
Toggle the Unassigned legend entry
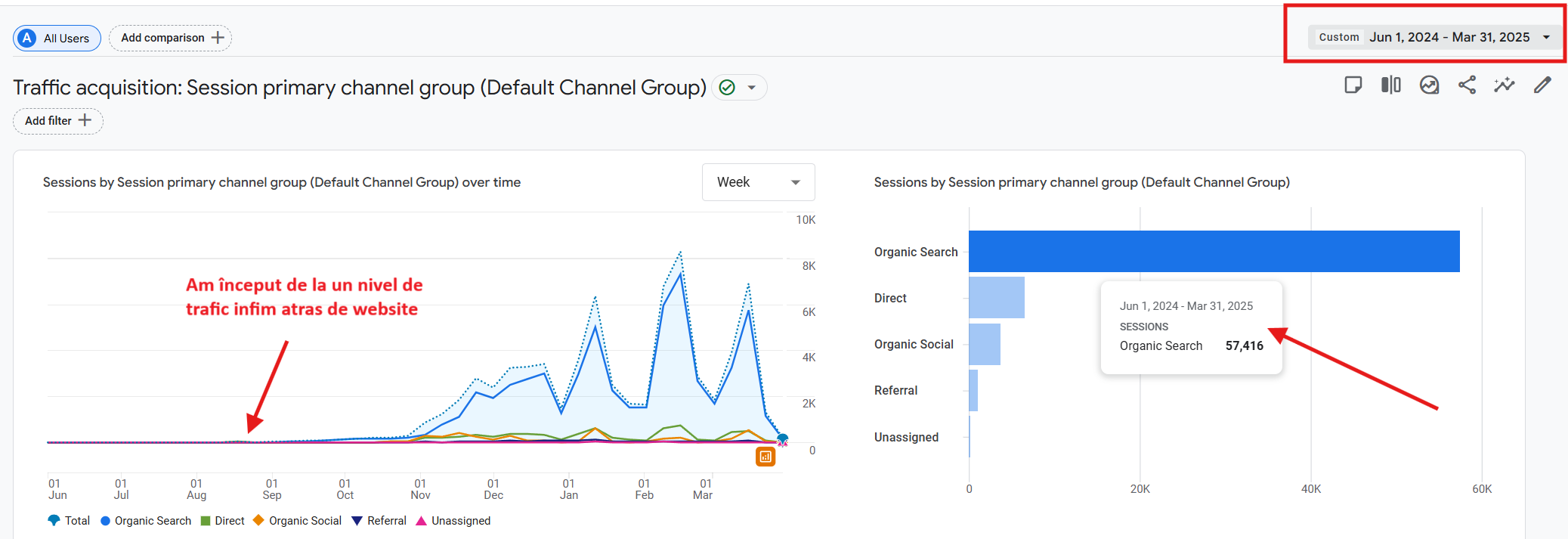(453, 521)
